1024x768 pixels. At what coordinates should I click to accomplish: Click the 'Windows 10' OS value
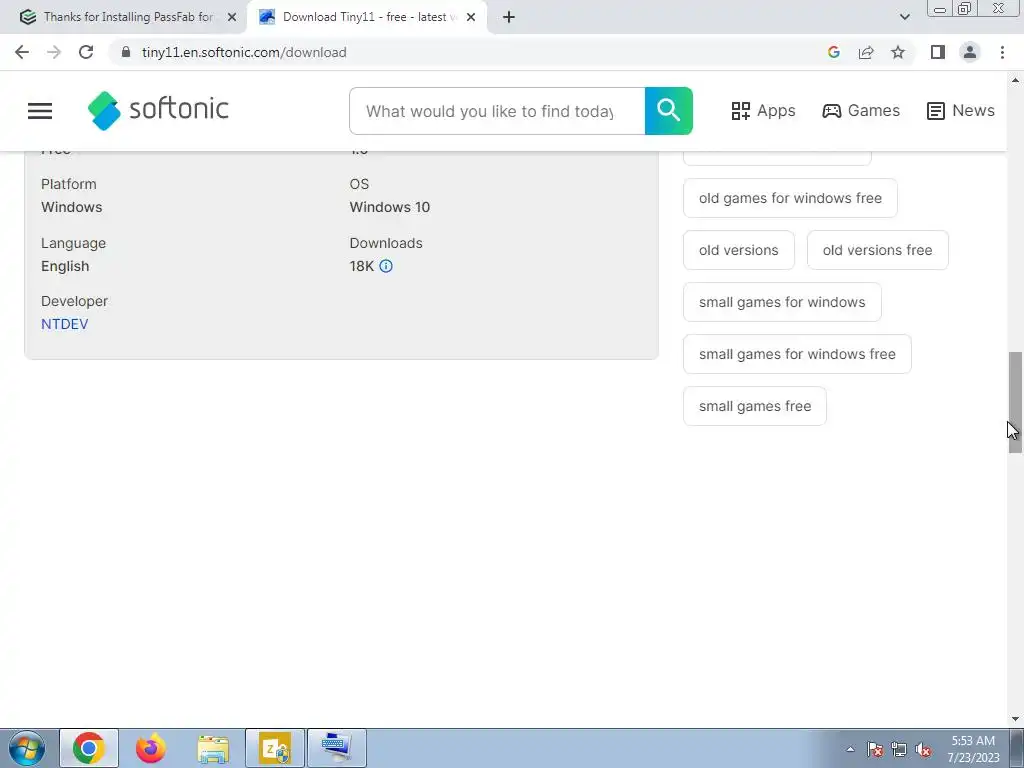point(390,207)
